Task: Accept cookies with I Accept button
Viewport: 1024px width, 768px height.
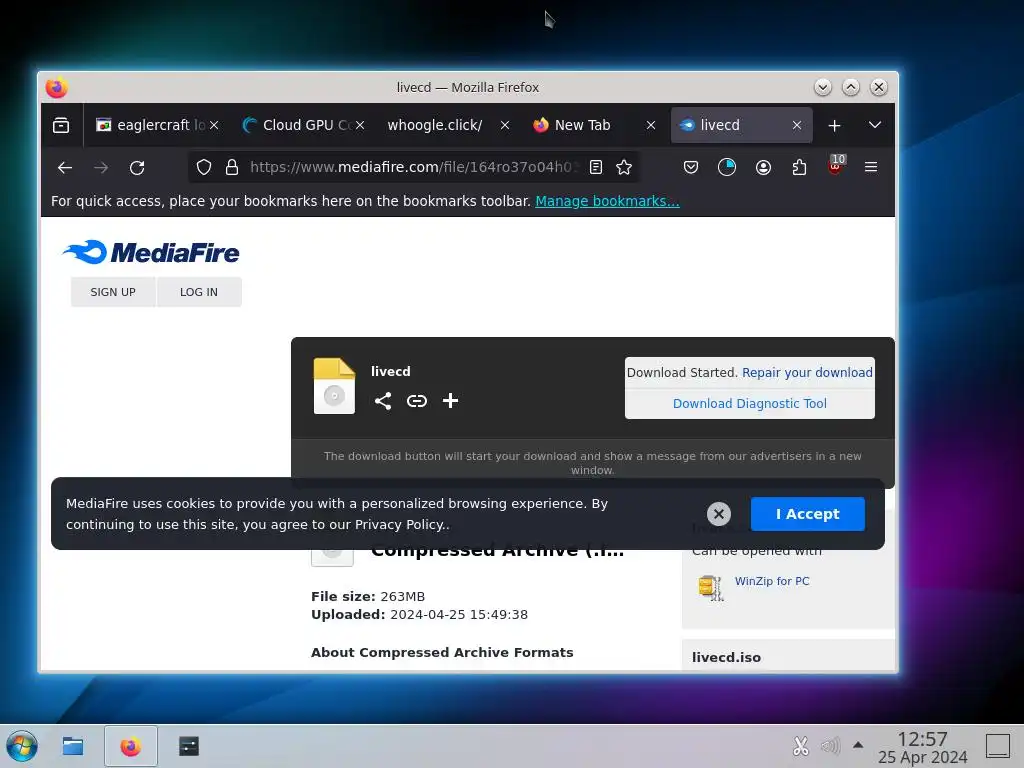Action: click(x=807, y=514)
